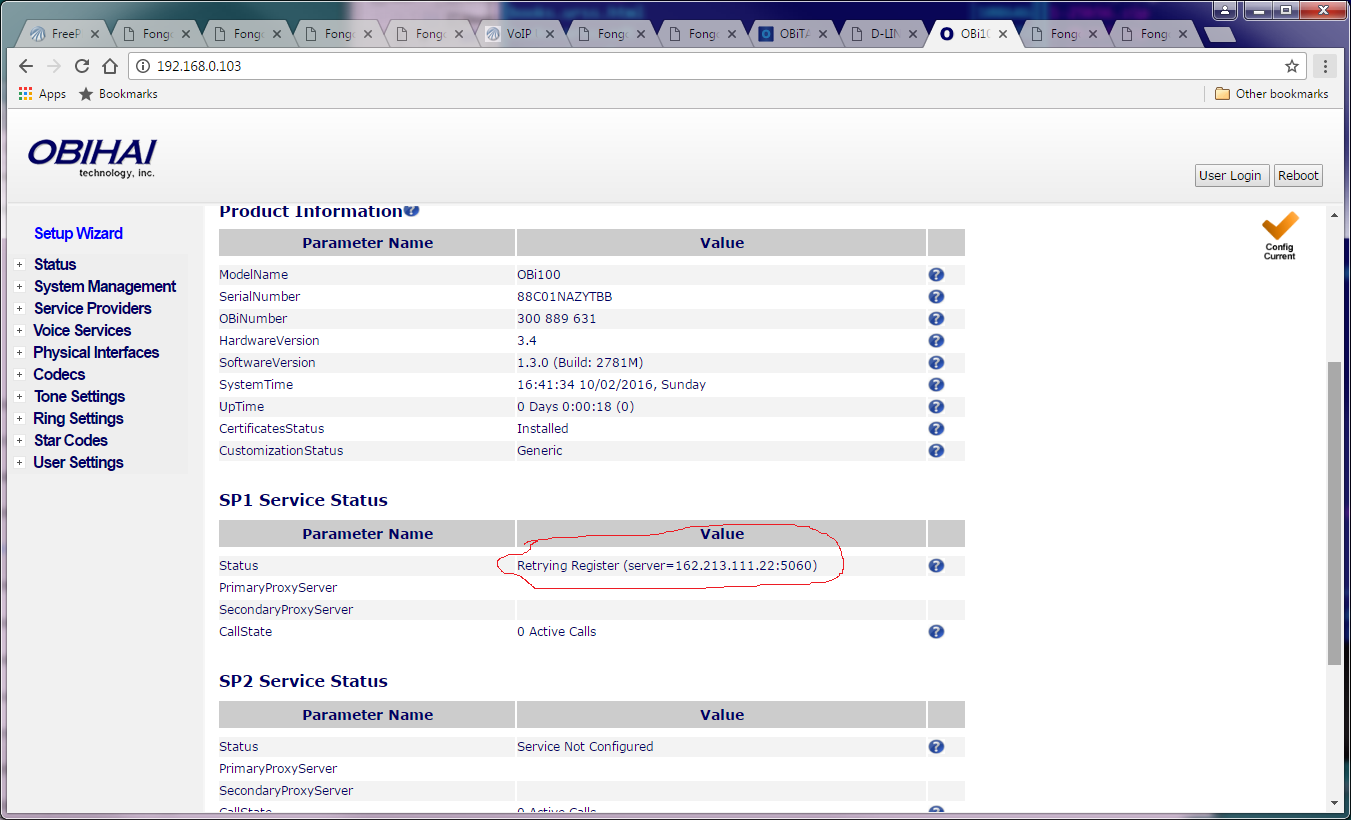
Task: Open a new browser tab
Action: pos(1219,34)
